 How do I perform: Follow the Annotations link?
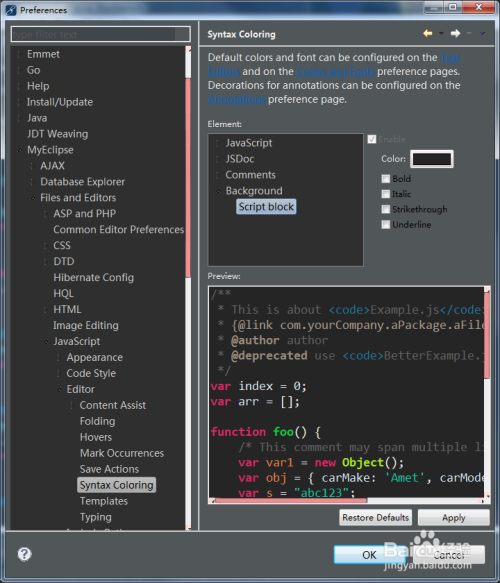click(236, 100)
